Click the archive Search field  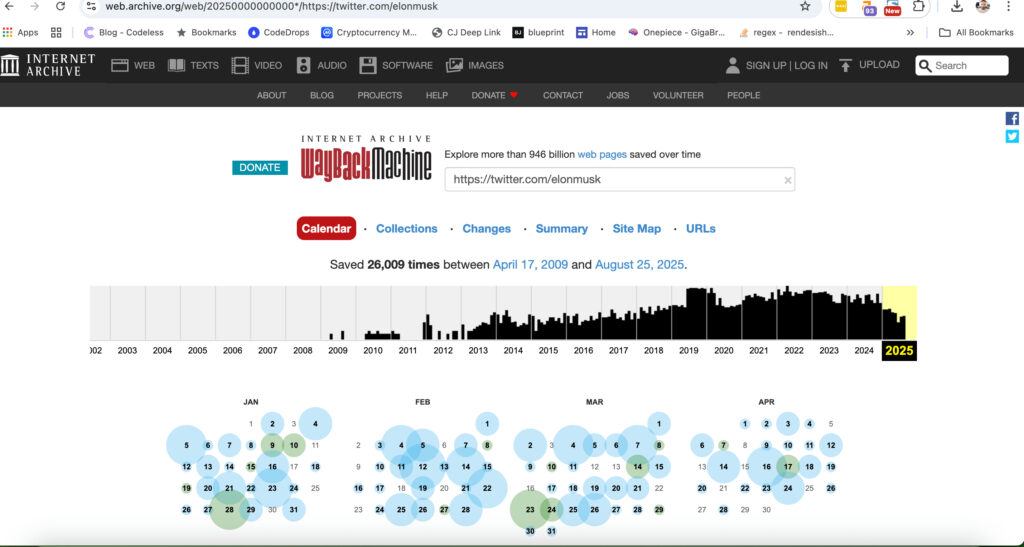(x=961, y=65)
